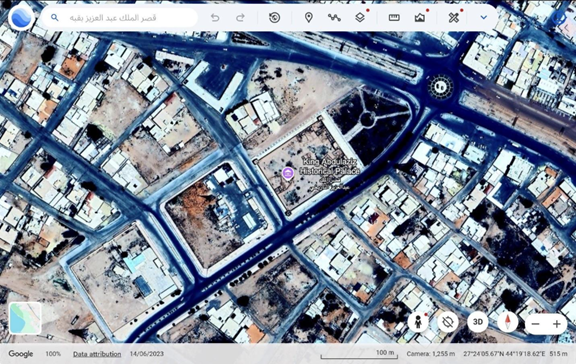
Task: Add a placemark with pin tool
Action: pos(309,18)
